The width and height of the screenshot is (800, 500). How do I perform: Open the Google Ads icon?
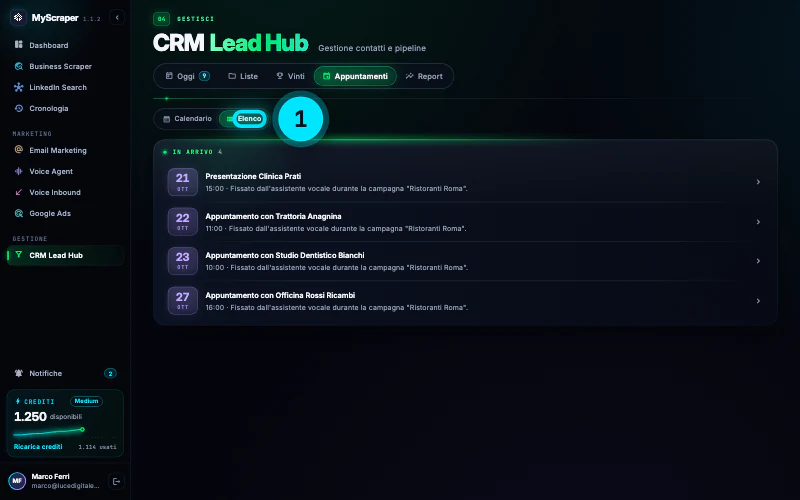[x=19, y=213]
